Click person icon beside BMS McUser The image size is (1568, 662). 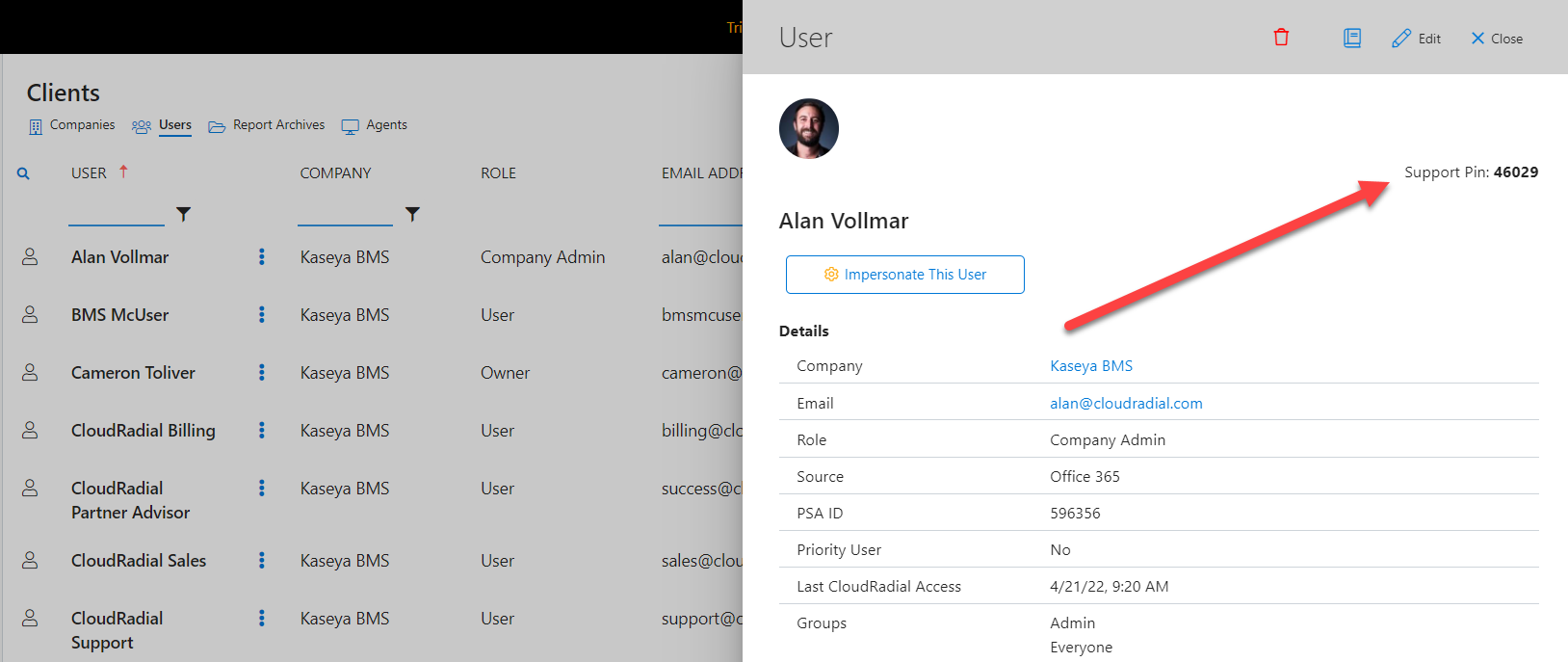pos(30,315)
